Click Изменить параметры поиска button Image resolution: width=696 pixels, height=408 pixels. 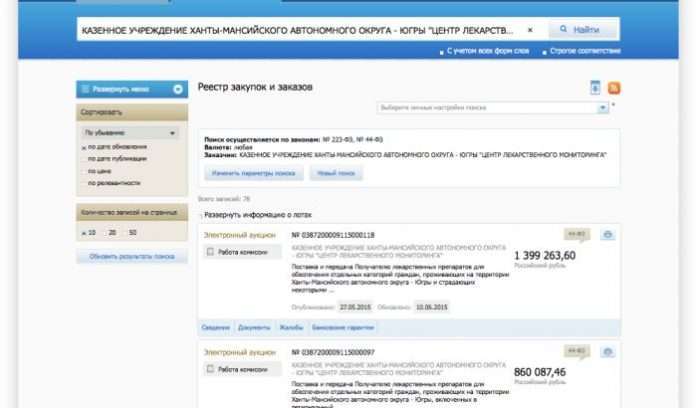[253, 174]
